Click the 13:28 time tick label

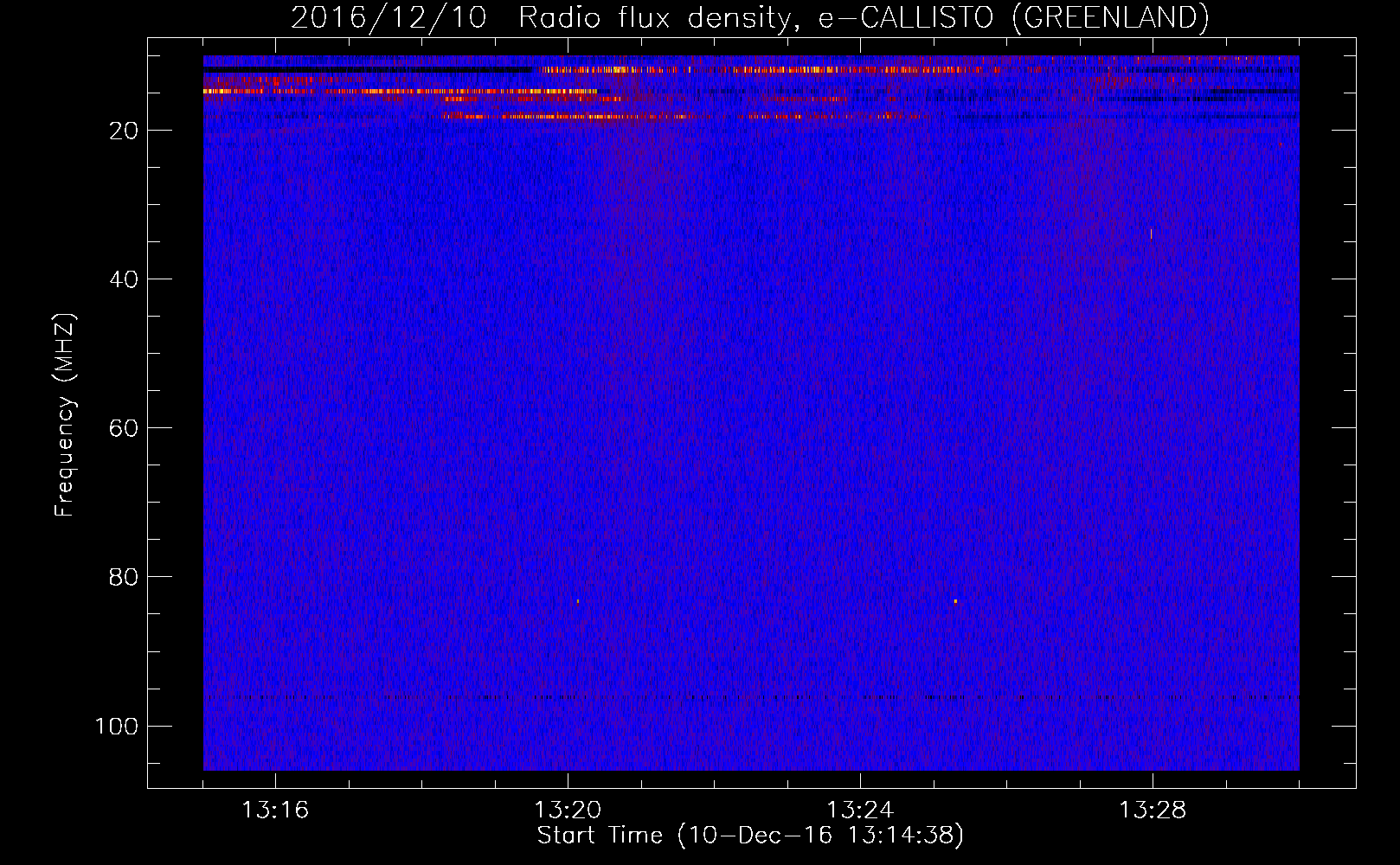(1153, 811)
